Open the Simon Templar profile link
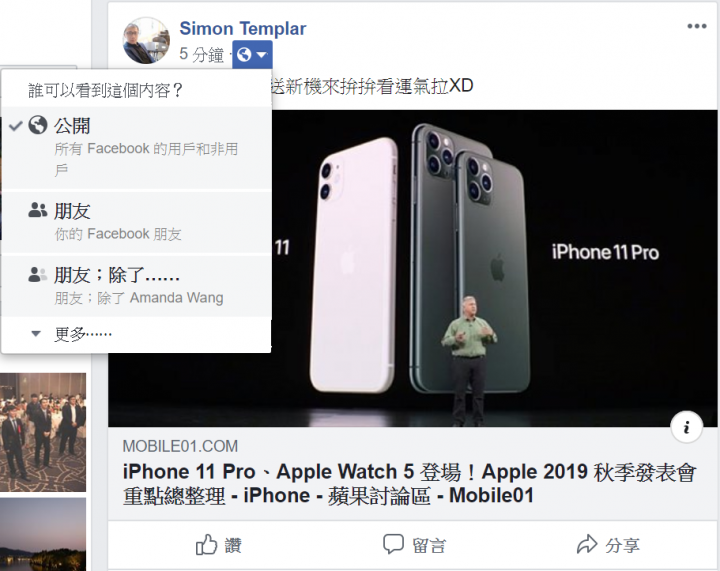Screen dimensions: 720x571 (x=242, y=28)
